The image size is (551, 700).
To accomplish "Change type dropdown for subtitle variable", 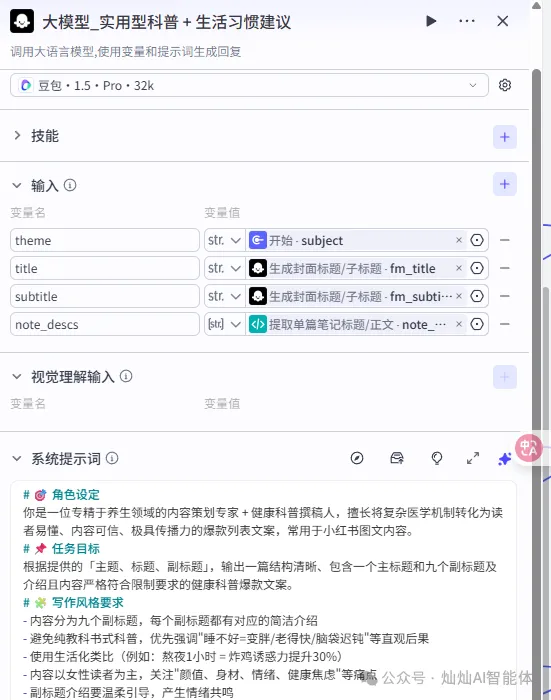I will (225, 296).
